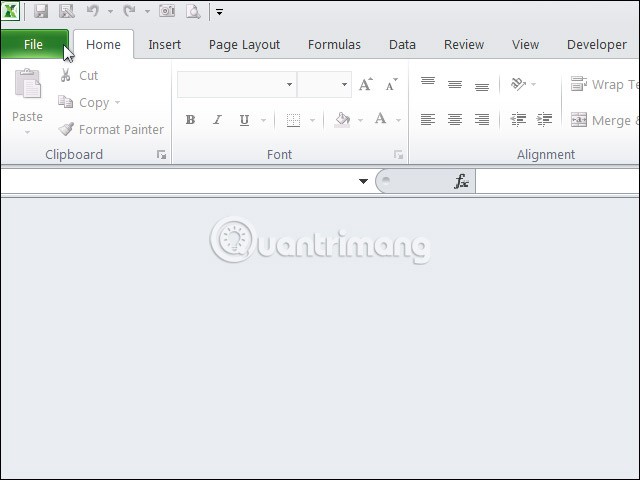Click the Bold formatting icon
This screenshot has width=640, height=480.
click(190, 121)
